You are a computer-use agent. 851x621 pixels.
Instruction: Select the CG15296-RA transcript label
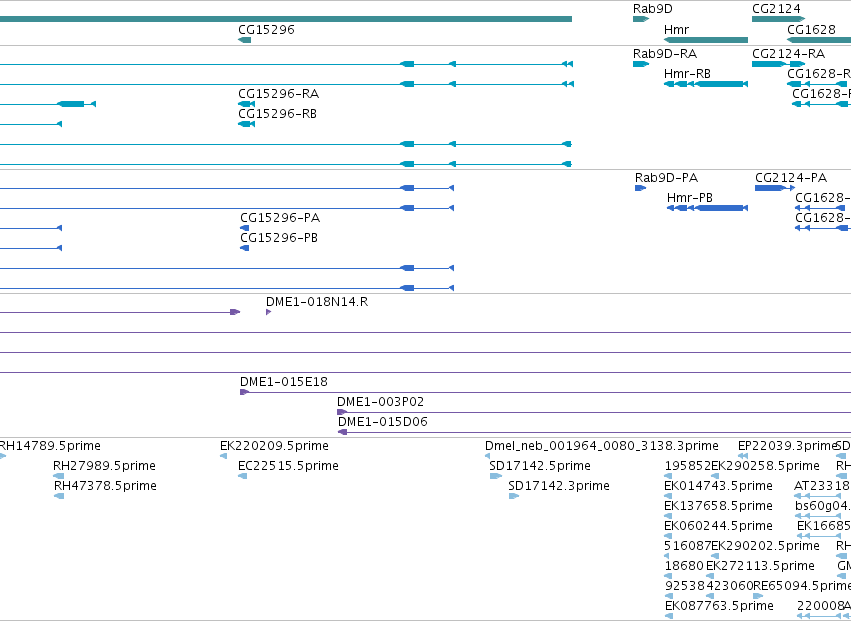pos(278,94)
